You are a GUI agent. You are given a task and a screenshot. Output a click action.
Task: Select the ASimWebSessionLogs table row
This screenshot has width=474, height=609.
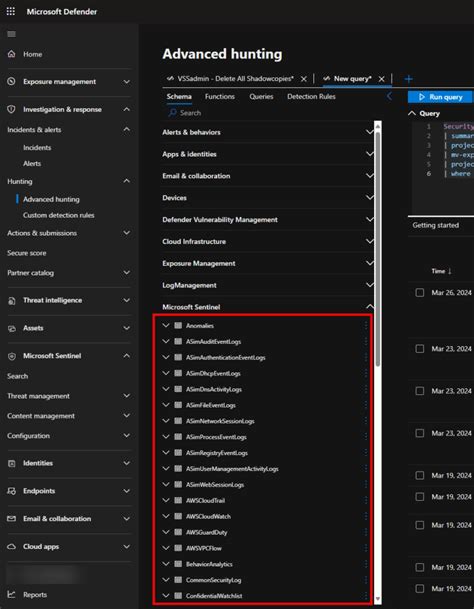click(x=264, y=484)
